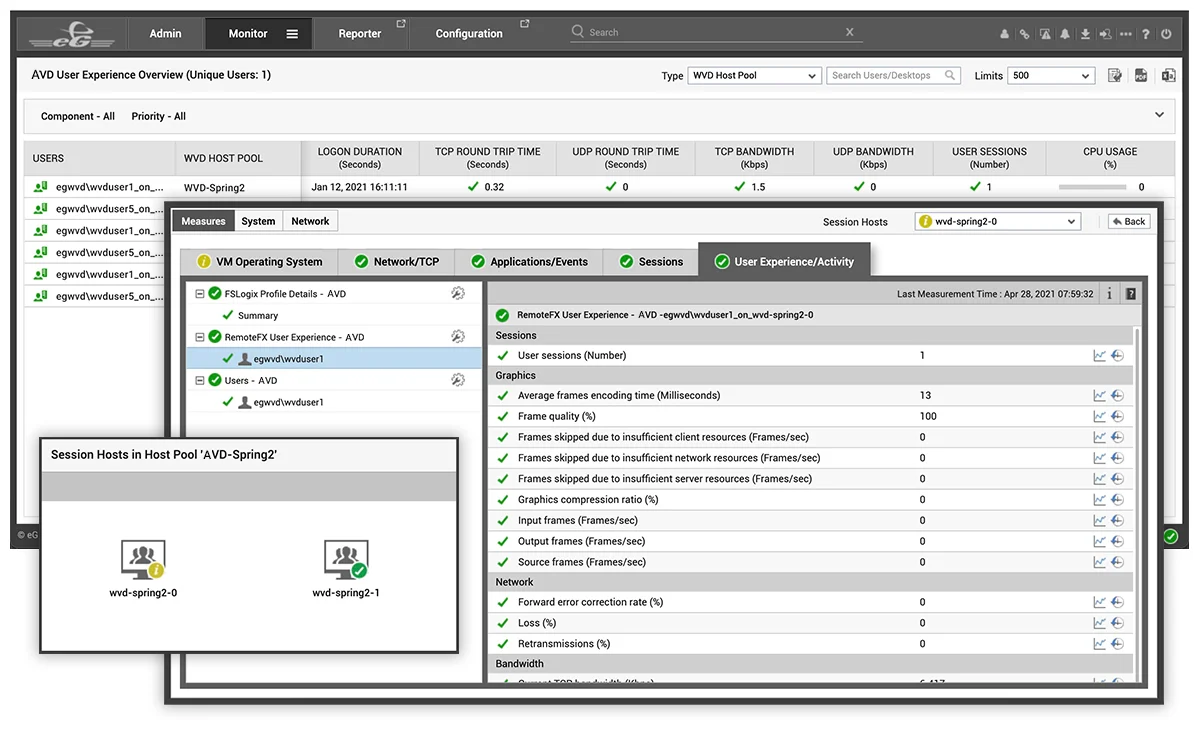Switch to the Network tab beside System

310,221
